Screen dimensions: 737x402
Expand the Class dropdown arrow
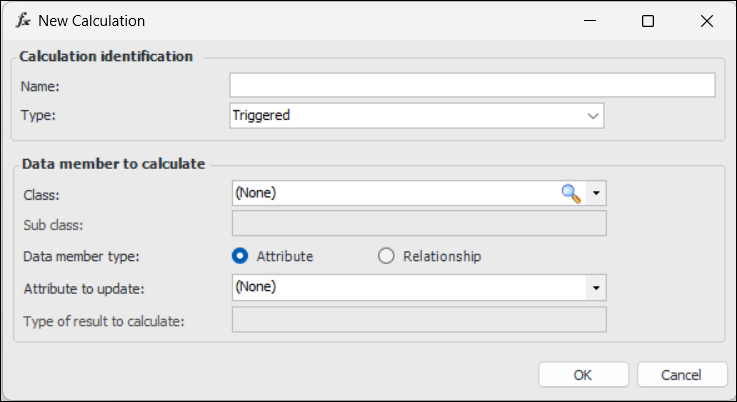point(597,193)
